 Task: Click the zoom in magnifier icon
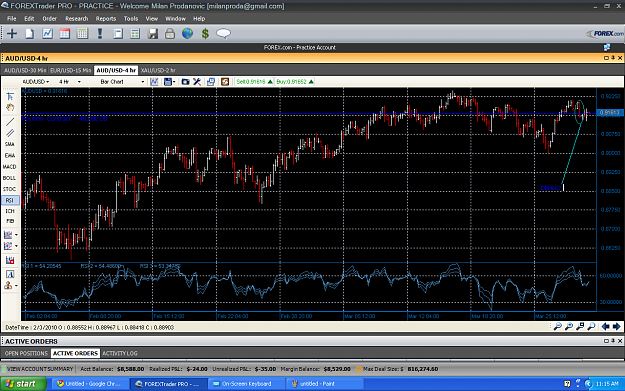click(x=569, y=326)
